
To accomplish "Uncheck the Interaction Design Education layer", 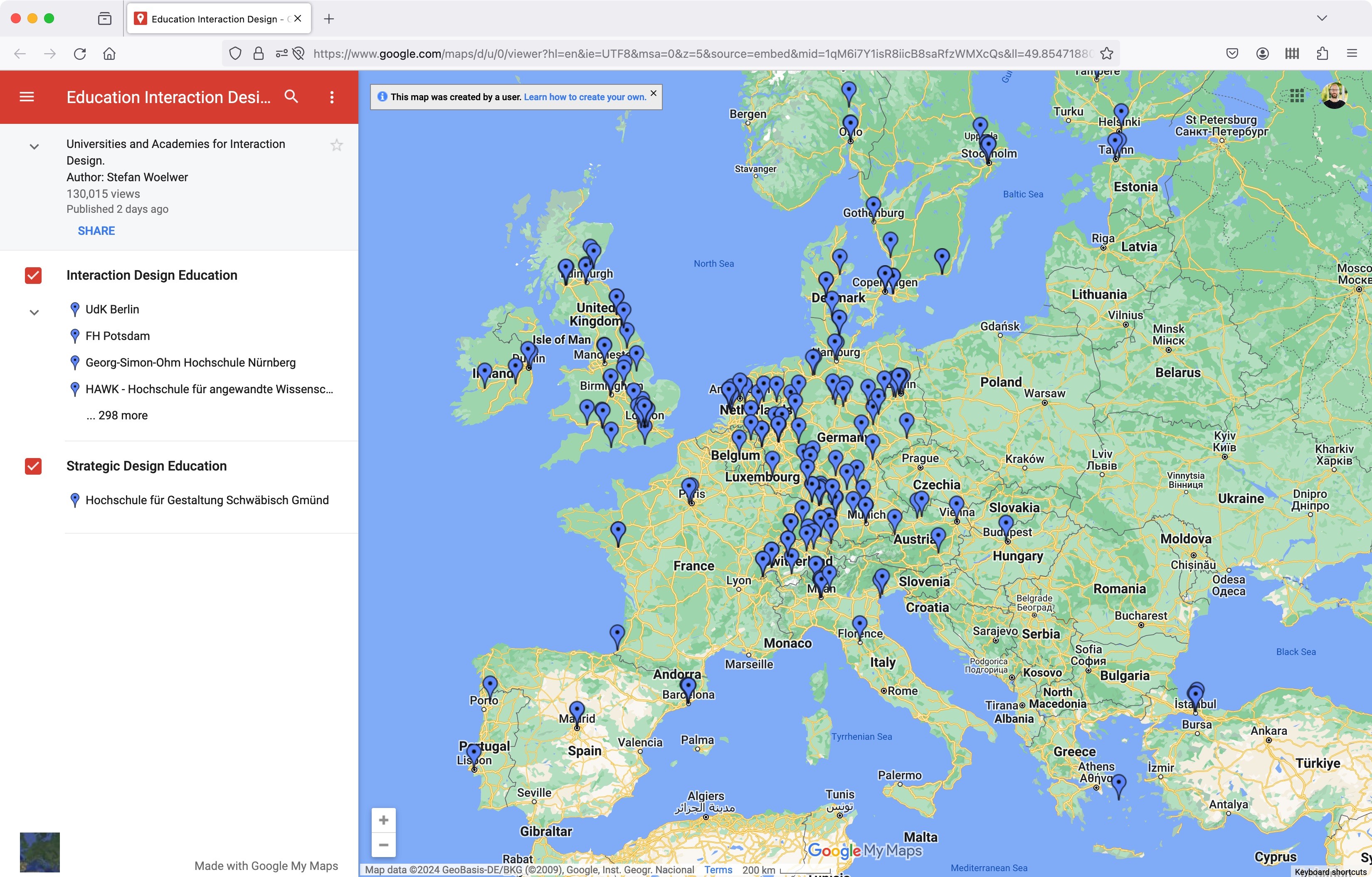I will click(33, 276).
